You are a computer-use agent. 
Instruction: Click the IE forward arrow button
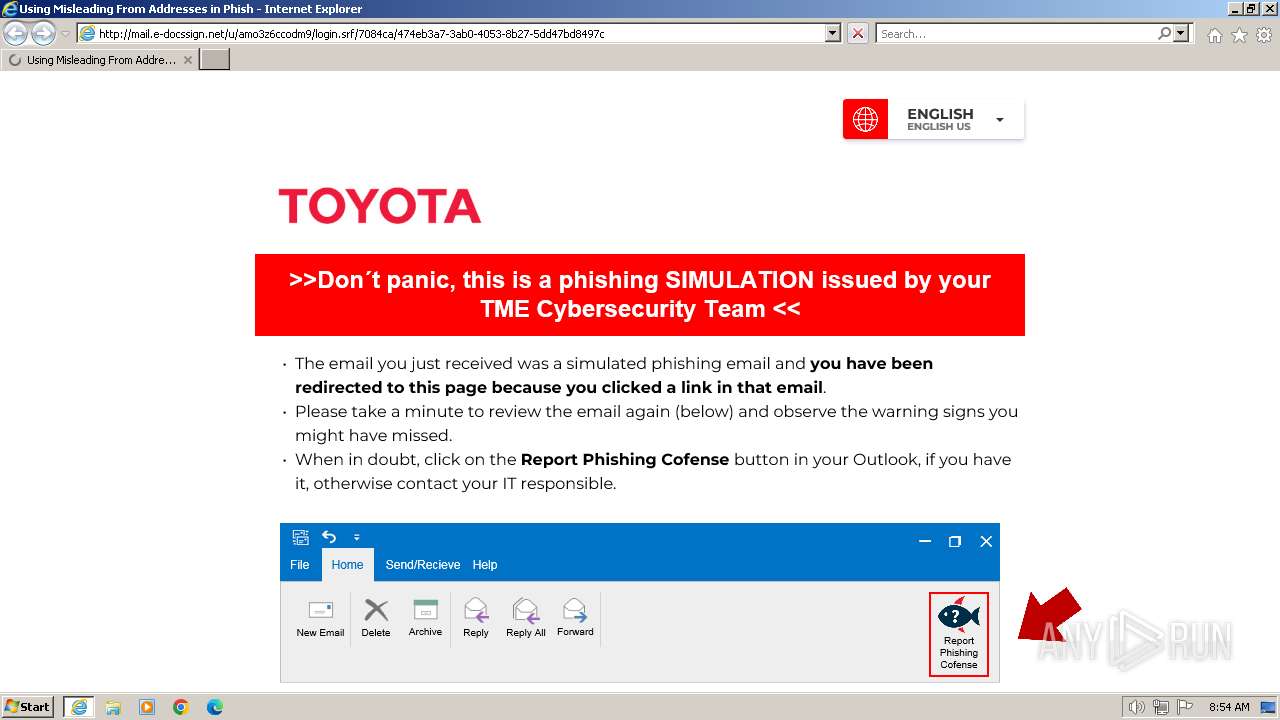click(43, 34)
